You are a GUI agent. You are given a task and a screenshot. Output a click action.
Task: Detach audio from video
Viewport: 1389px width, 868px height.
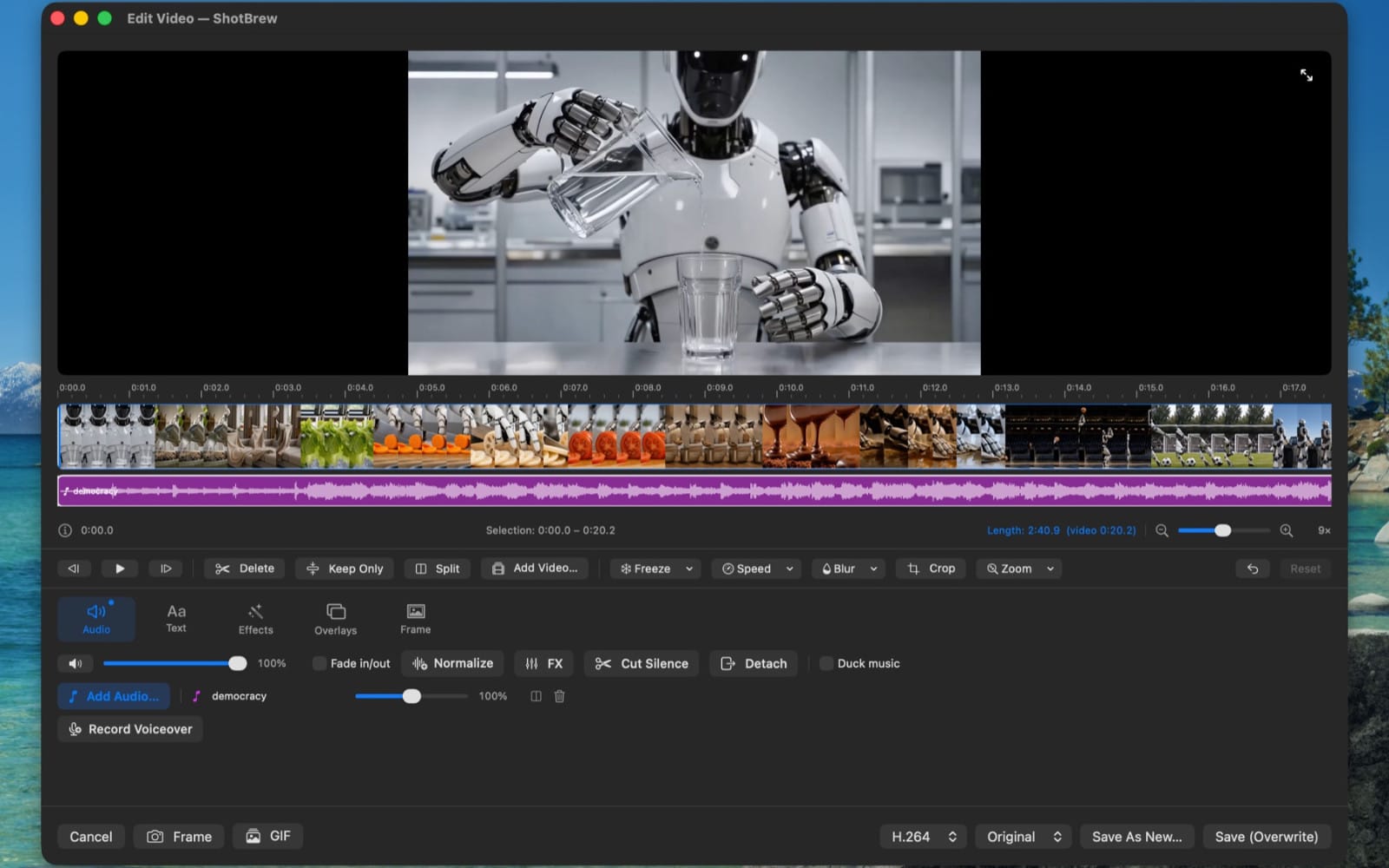click(x=754, y=663)
